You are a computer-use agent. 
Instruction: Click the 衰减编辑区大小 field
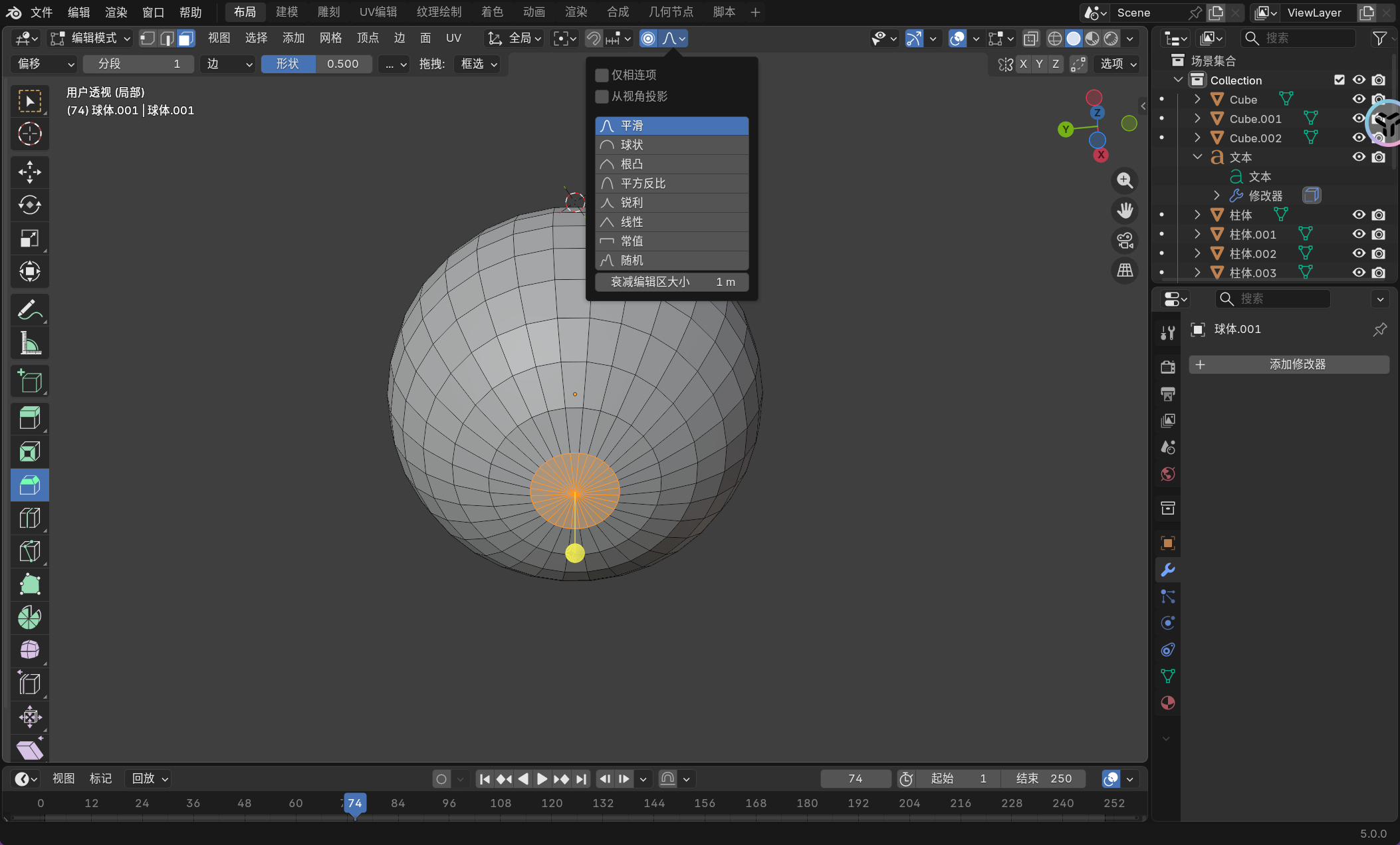pos(671,282)
